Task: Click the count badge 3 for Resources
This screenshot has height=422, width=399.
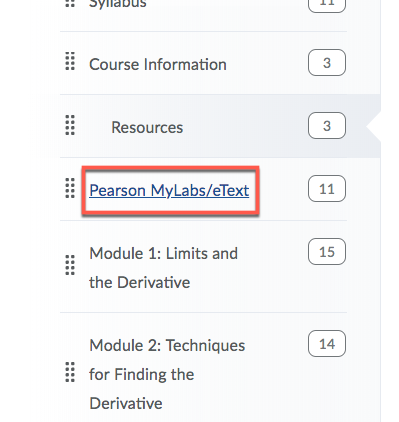Action: tap(327, 126)
